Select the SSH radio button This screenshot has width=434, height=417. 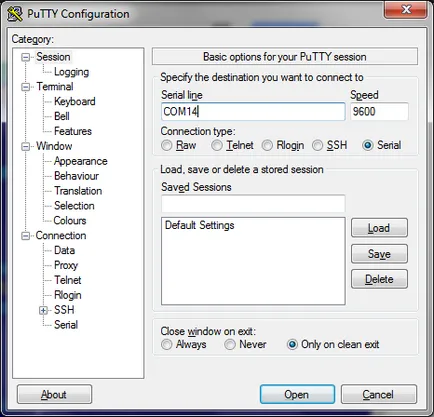tap(317, 146)
